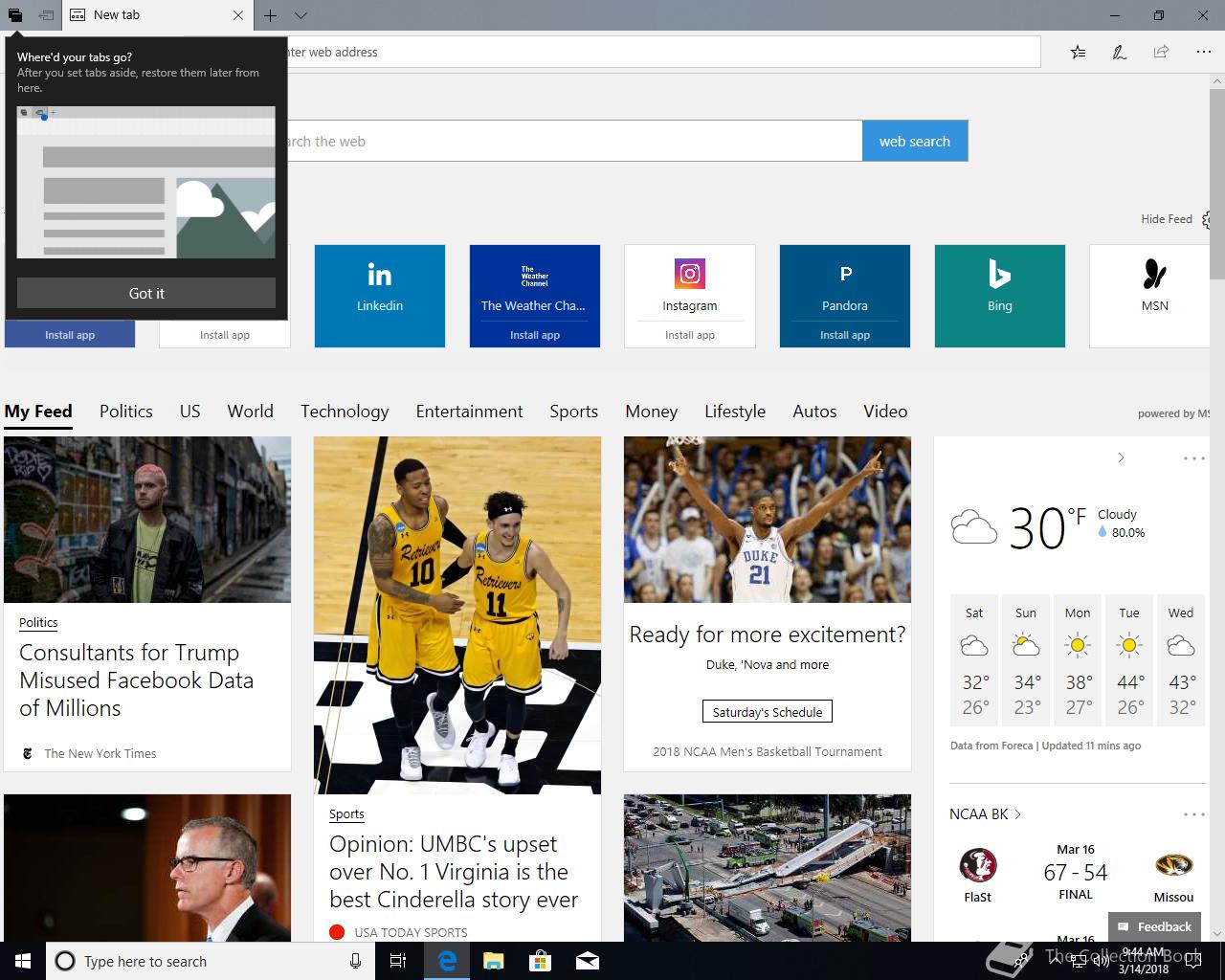Install app under Instagram tile

click(x=690, y=335)
